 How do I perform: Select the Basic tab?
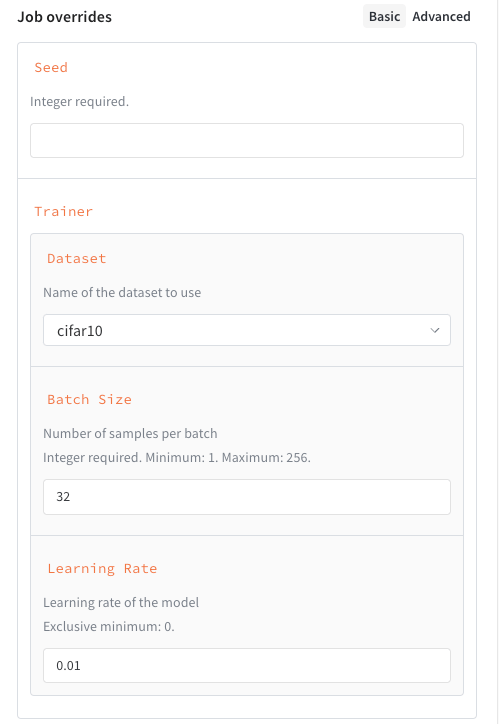pos(384,17)
